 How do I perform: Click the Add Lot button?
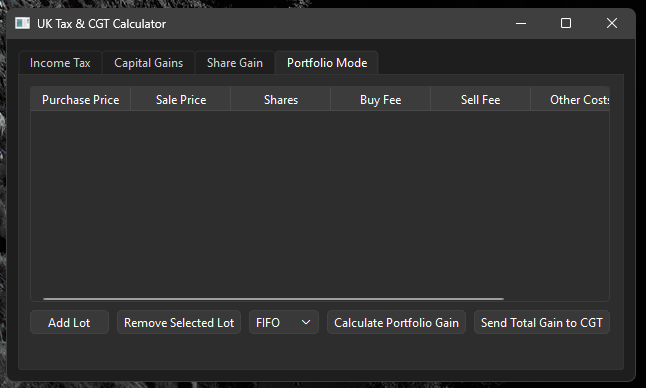coord(69,323)
